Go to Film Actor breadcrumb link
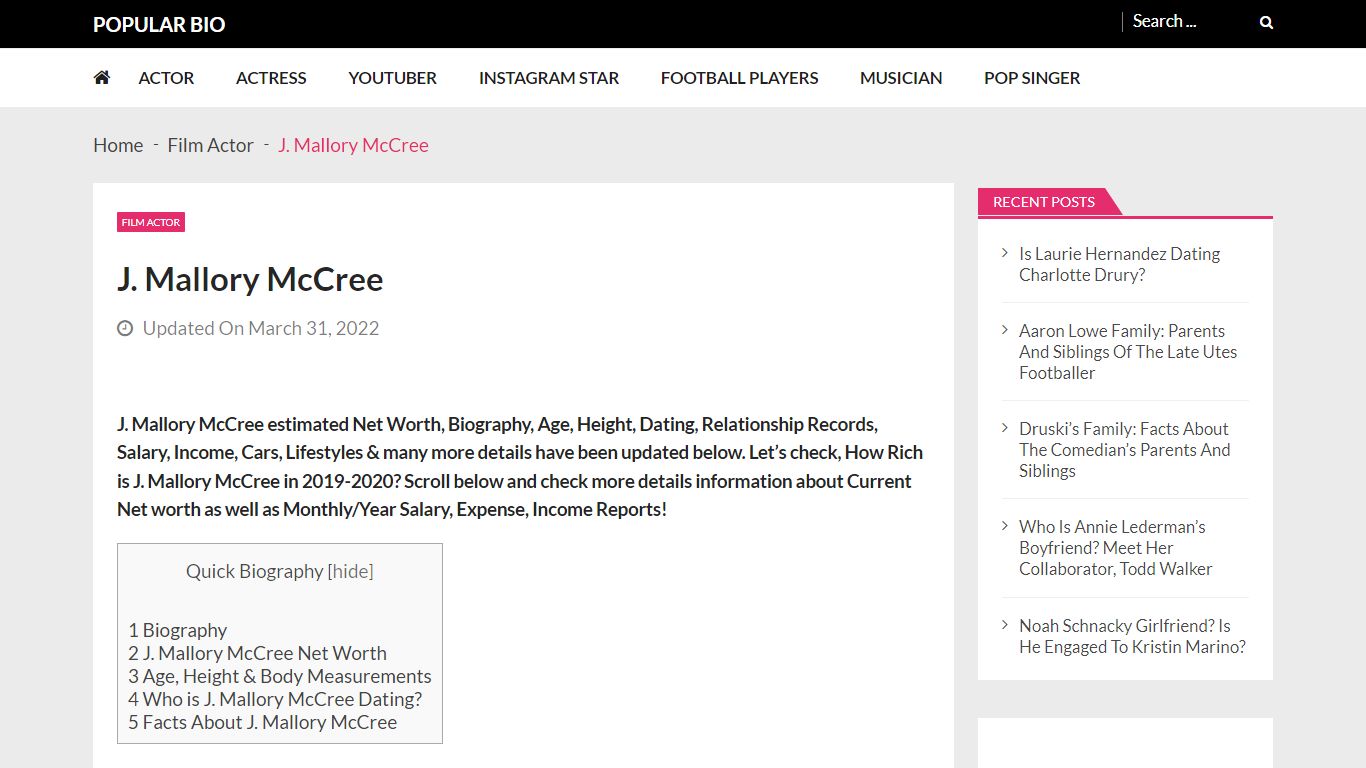The image size is (1366, 768). point(210,145)
